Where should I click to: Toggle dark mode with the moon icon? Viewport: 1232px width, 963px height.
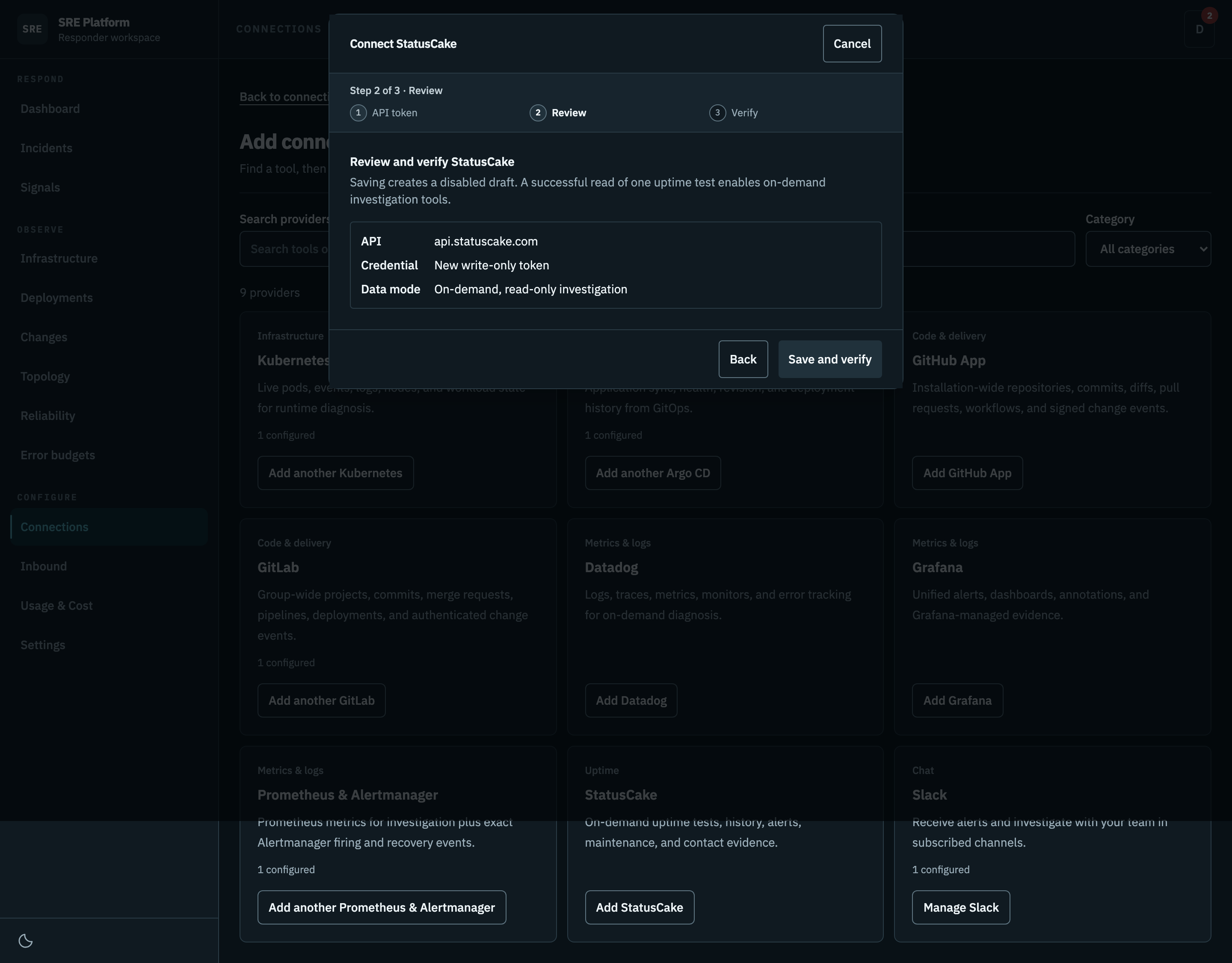(25, 940)
